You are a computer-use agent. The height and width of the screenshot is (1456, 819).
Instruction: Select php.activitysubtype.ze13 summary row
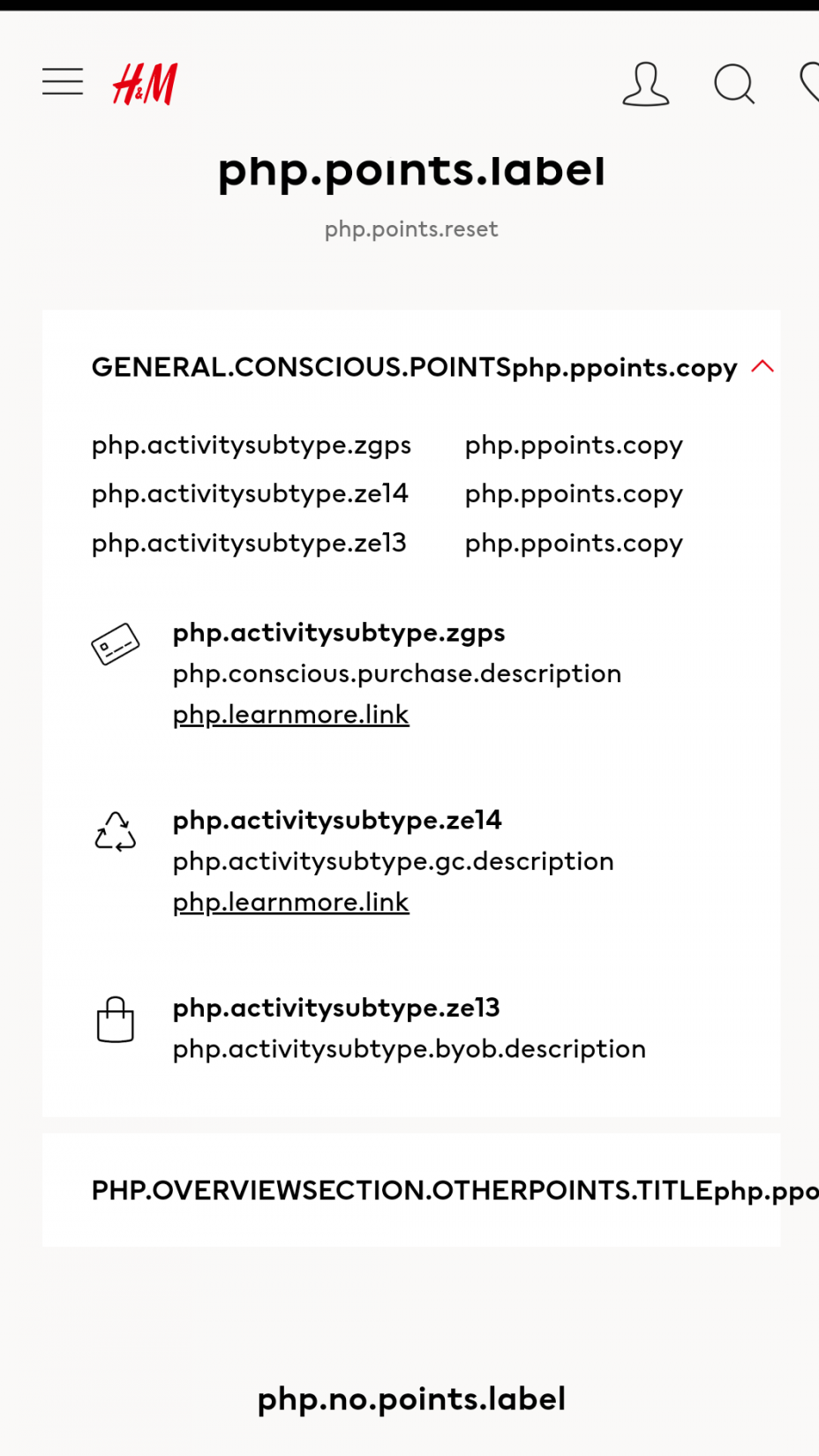[x=249, y=544]
